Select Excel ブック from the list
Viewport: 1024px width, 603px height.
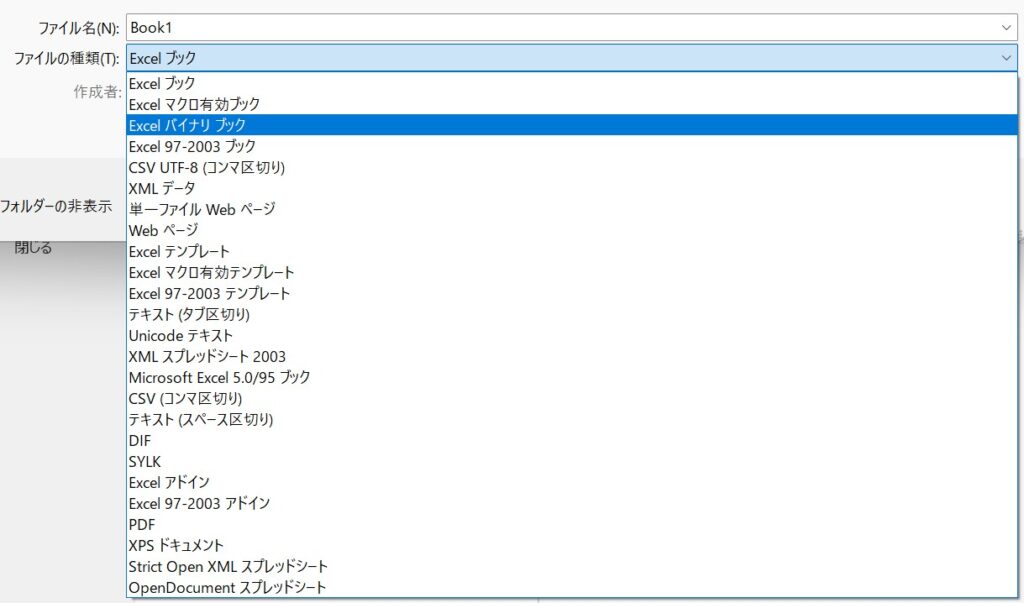coord(162,83)
